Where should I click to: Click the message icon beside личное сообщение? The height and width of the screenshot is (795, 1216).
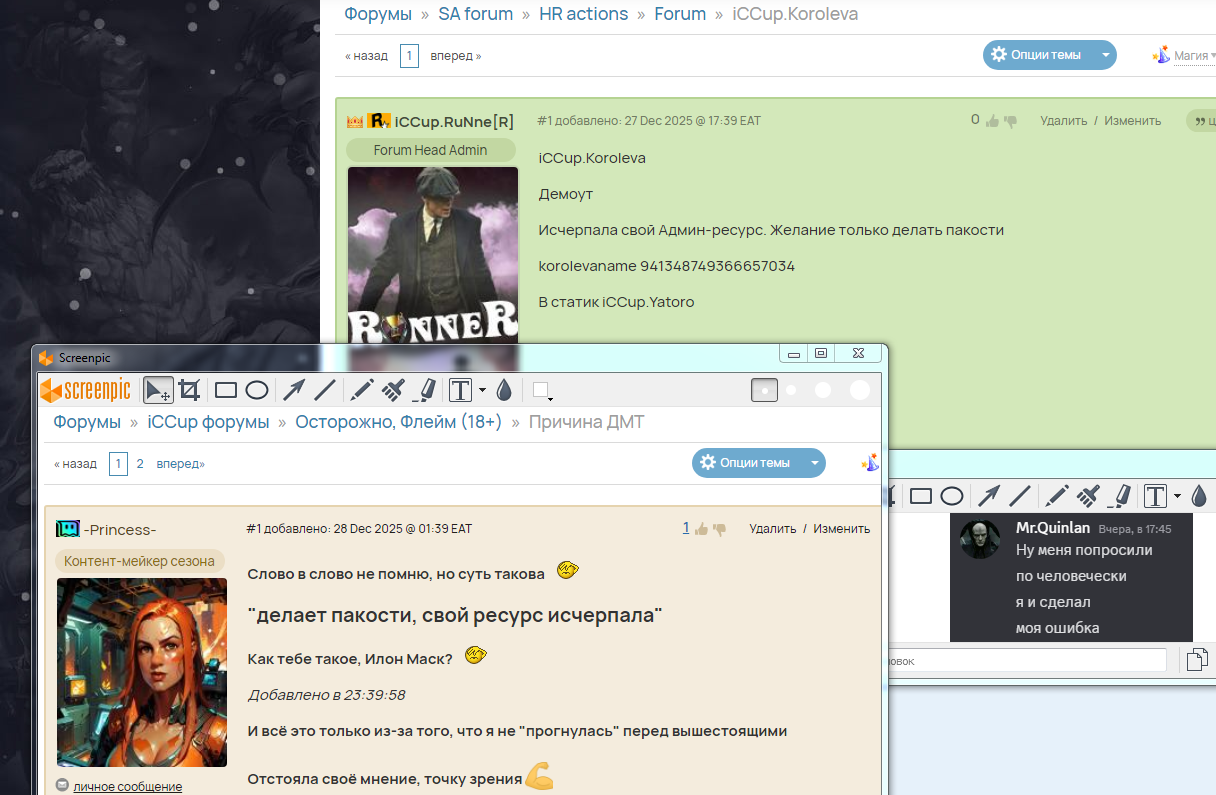point(62,786)
